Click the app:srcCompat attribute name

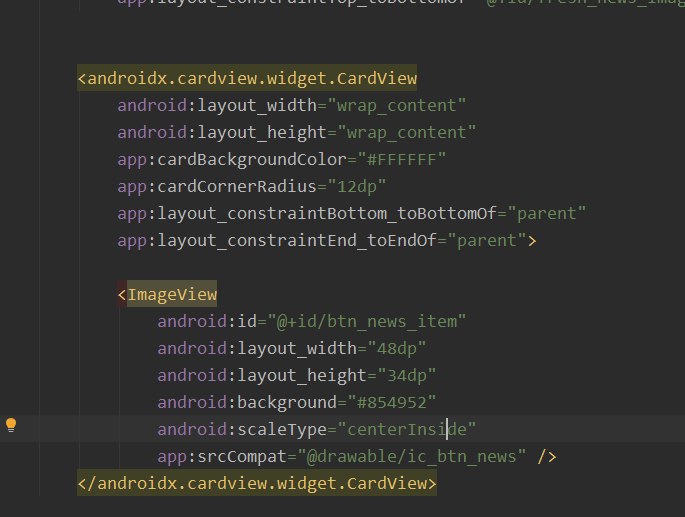click(222, 457)
